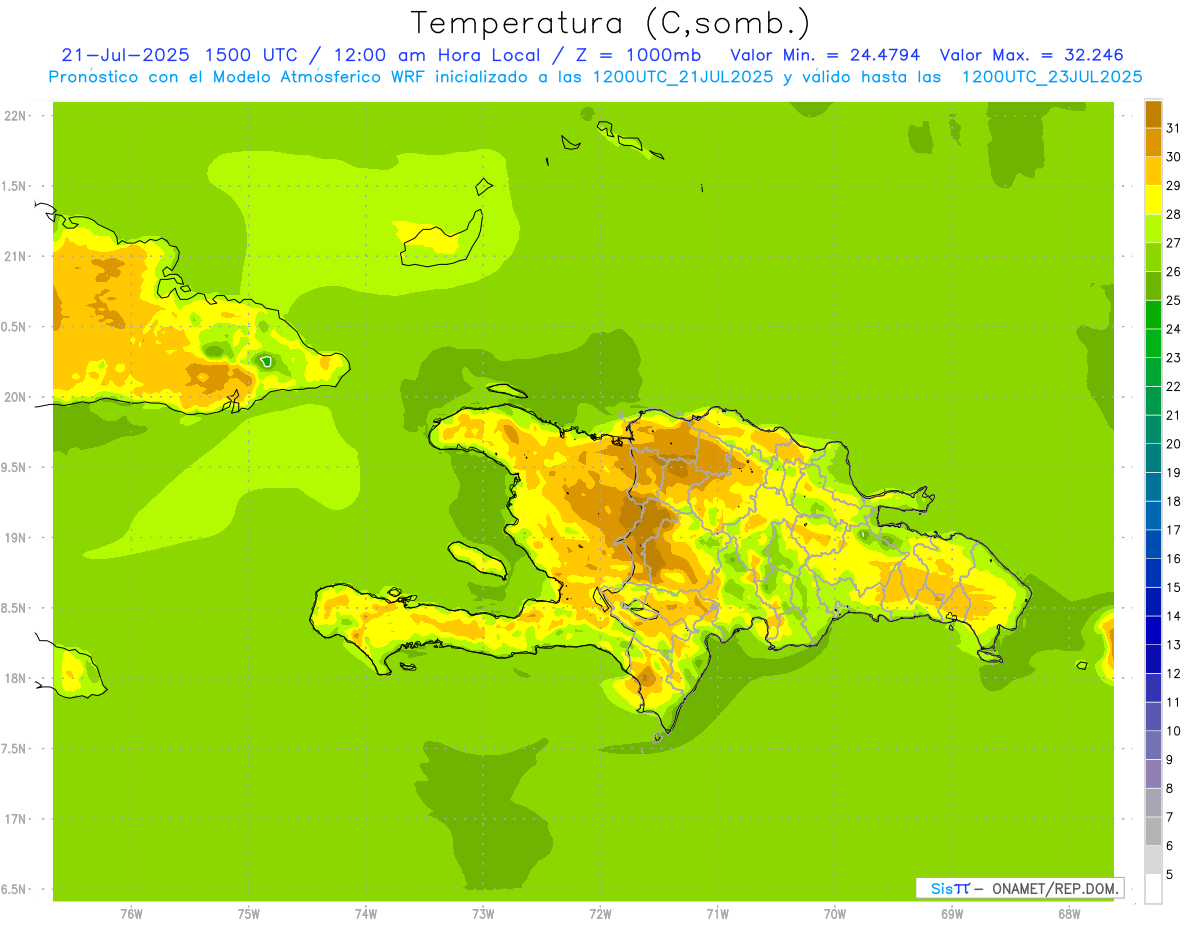
Task: Select the gray legend color between 6 and 7
Action: 1153,831
